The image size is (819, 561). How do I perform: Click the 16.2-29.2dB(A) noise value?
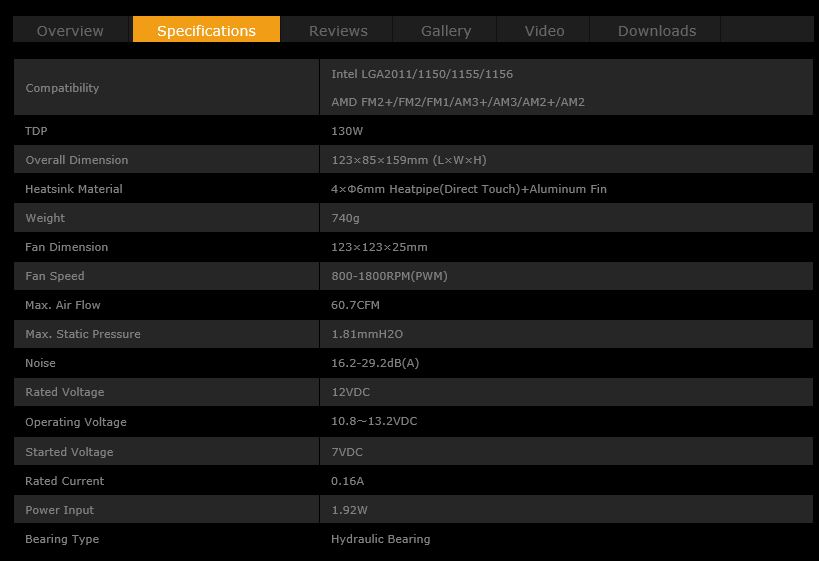click(375, 363)
